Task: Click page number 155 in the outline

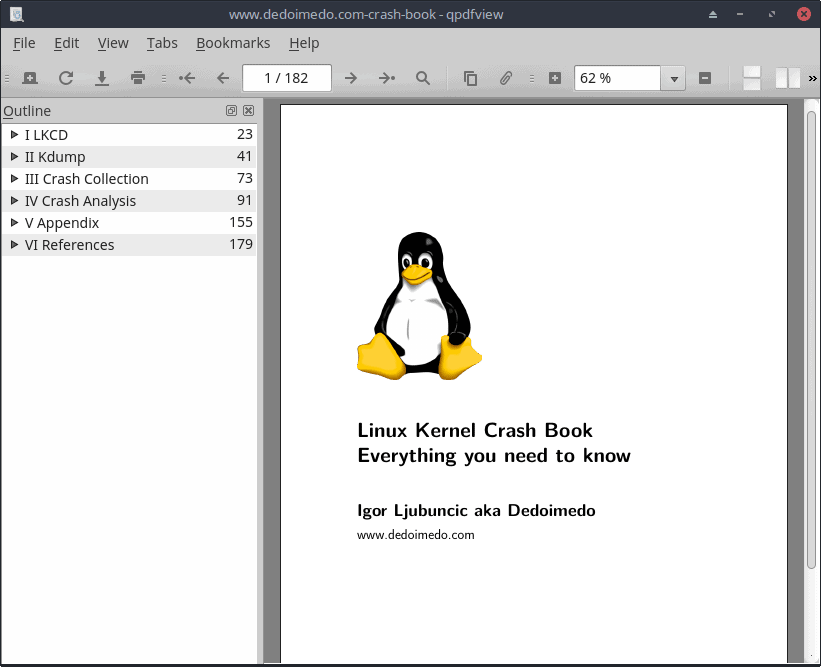Action: click(241, 223)
